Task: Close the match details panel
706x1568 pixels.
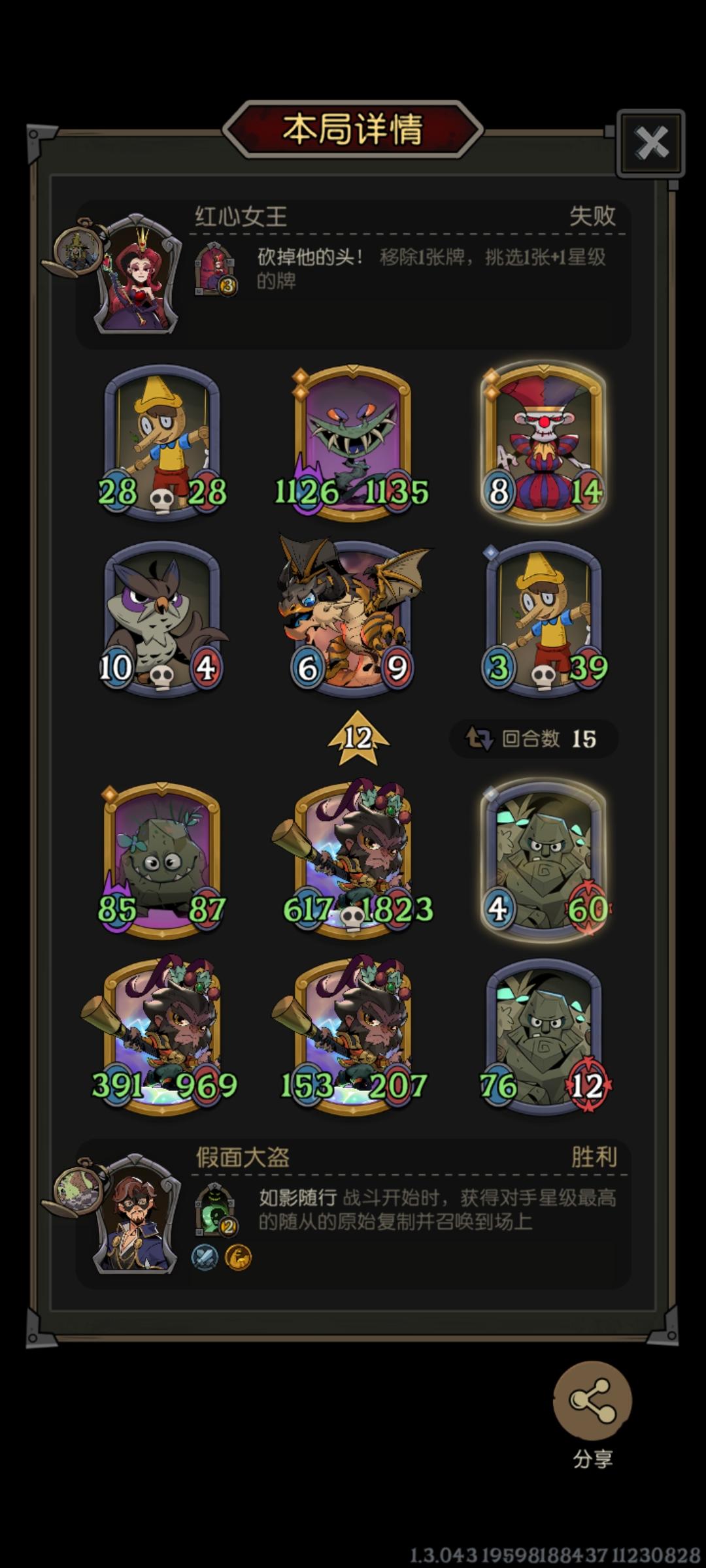Action: 650,143
